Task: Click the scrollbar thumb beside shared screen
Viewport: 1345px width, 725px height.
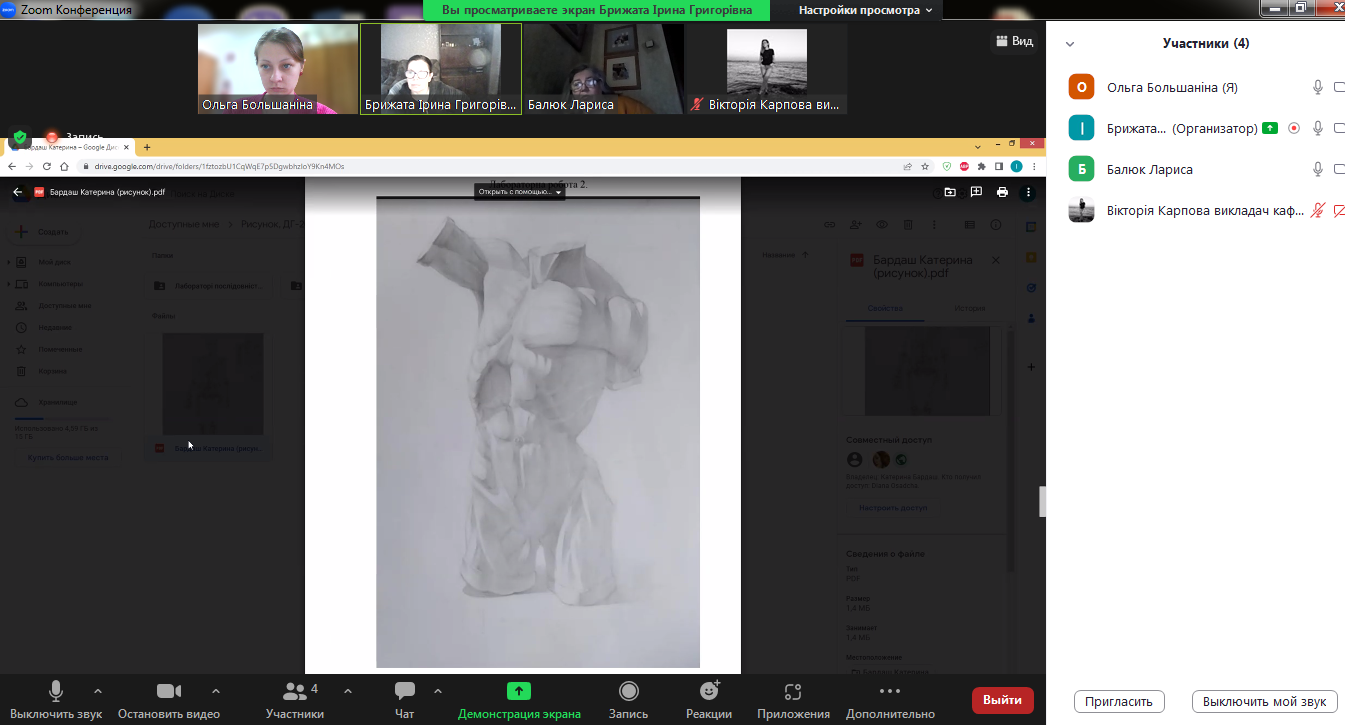Action: click(x=1041, y=501)
